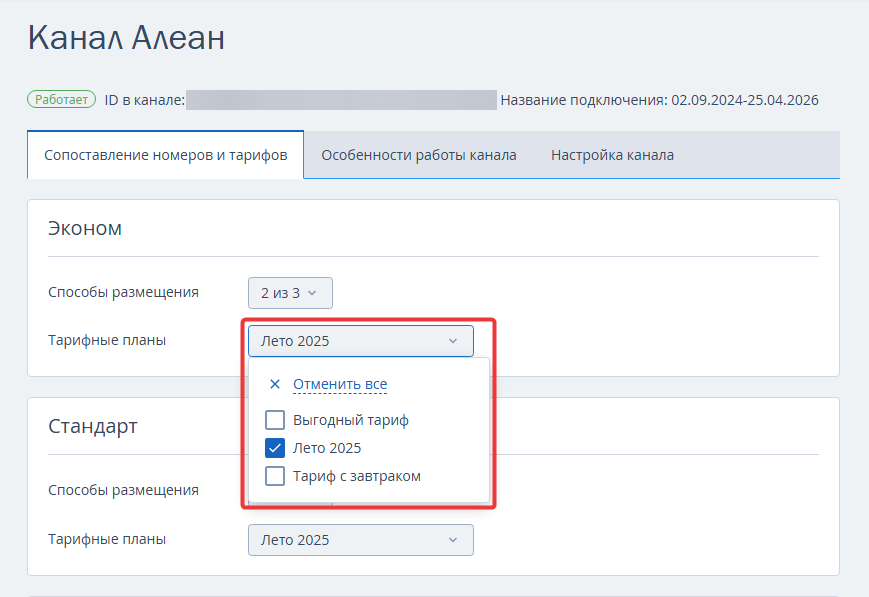869x597 pixels.
Task: Click the blurred ID в канале field
Action: (341, 100)
